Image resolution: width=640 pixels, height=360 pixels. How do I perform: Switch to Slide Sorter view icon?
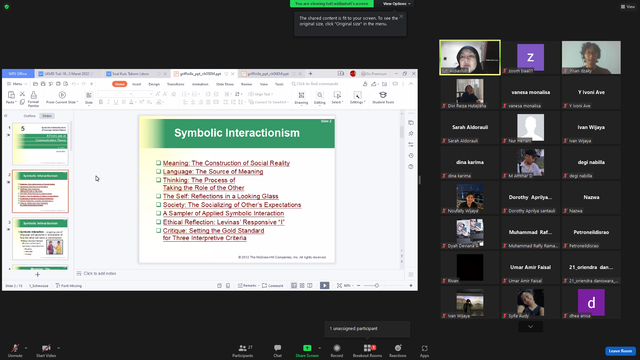tap(302, 286)
